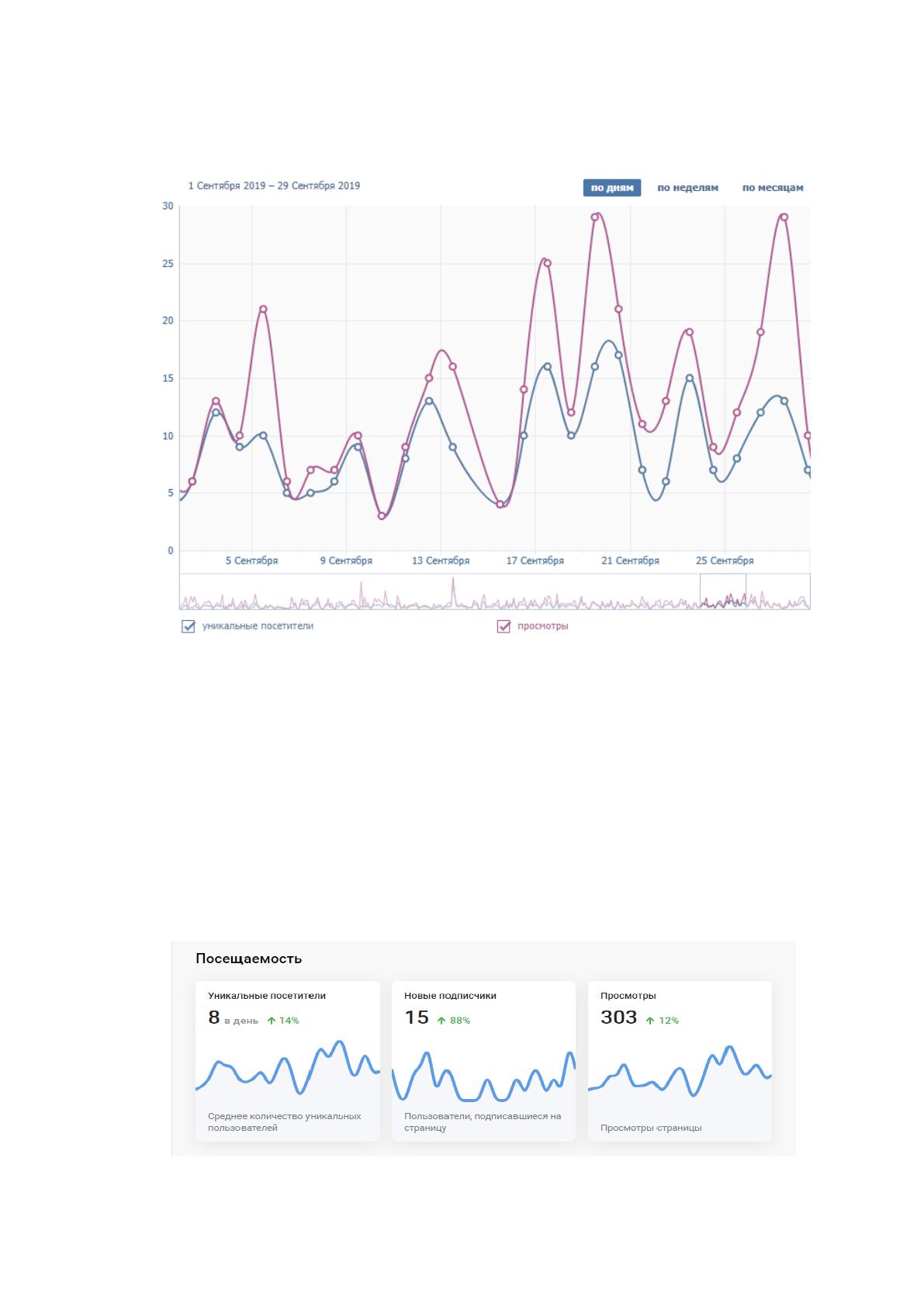Switch chart view to по неделям
924x1307 pixels.
(687, 188)
